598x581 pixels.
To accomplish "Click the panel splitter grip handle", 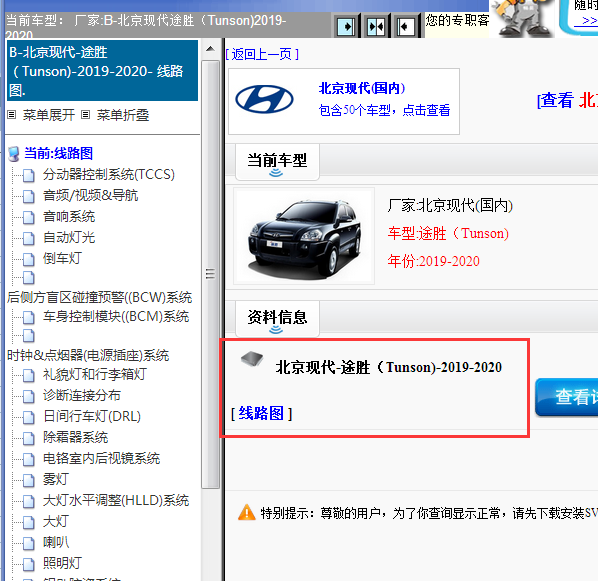I will point(210,274).
